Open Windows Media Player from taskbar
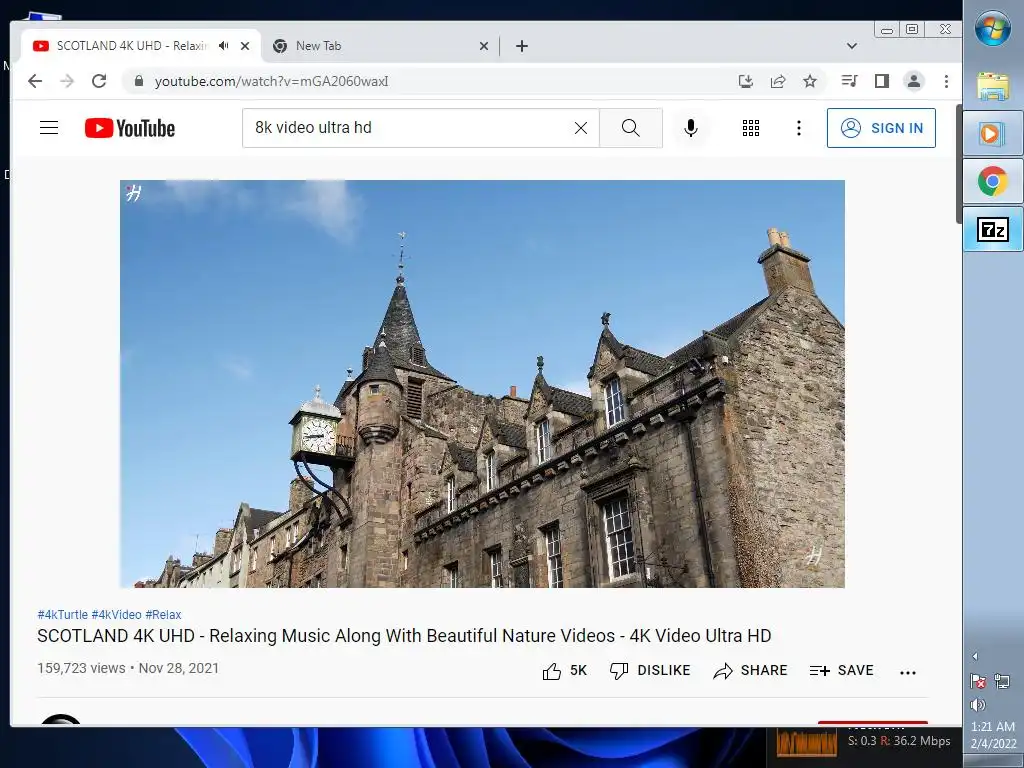 993,134
